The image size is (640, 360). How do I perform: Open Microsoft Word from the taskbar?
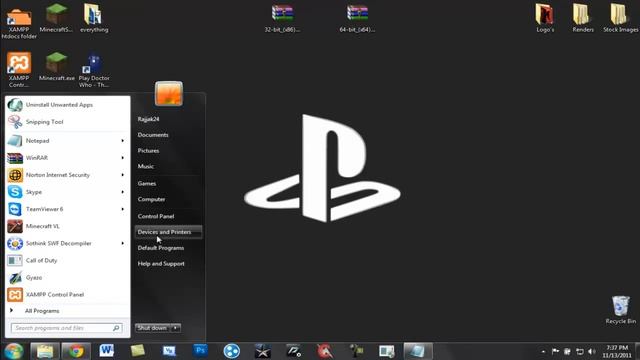tap(107, 351)
